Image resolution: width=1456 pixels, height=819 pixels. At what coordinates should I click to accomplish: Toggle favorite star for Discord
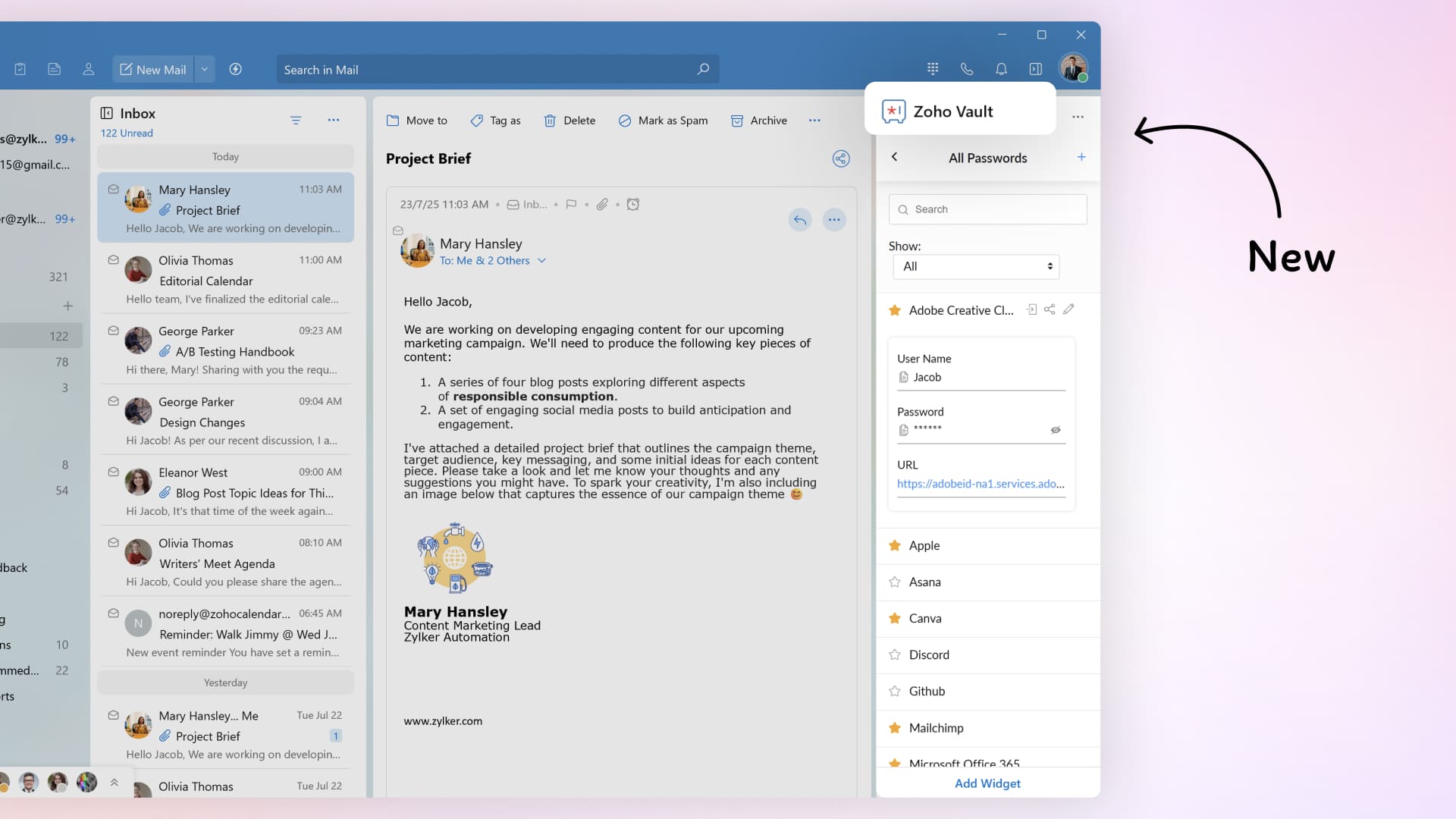895,655
